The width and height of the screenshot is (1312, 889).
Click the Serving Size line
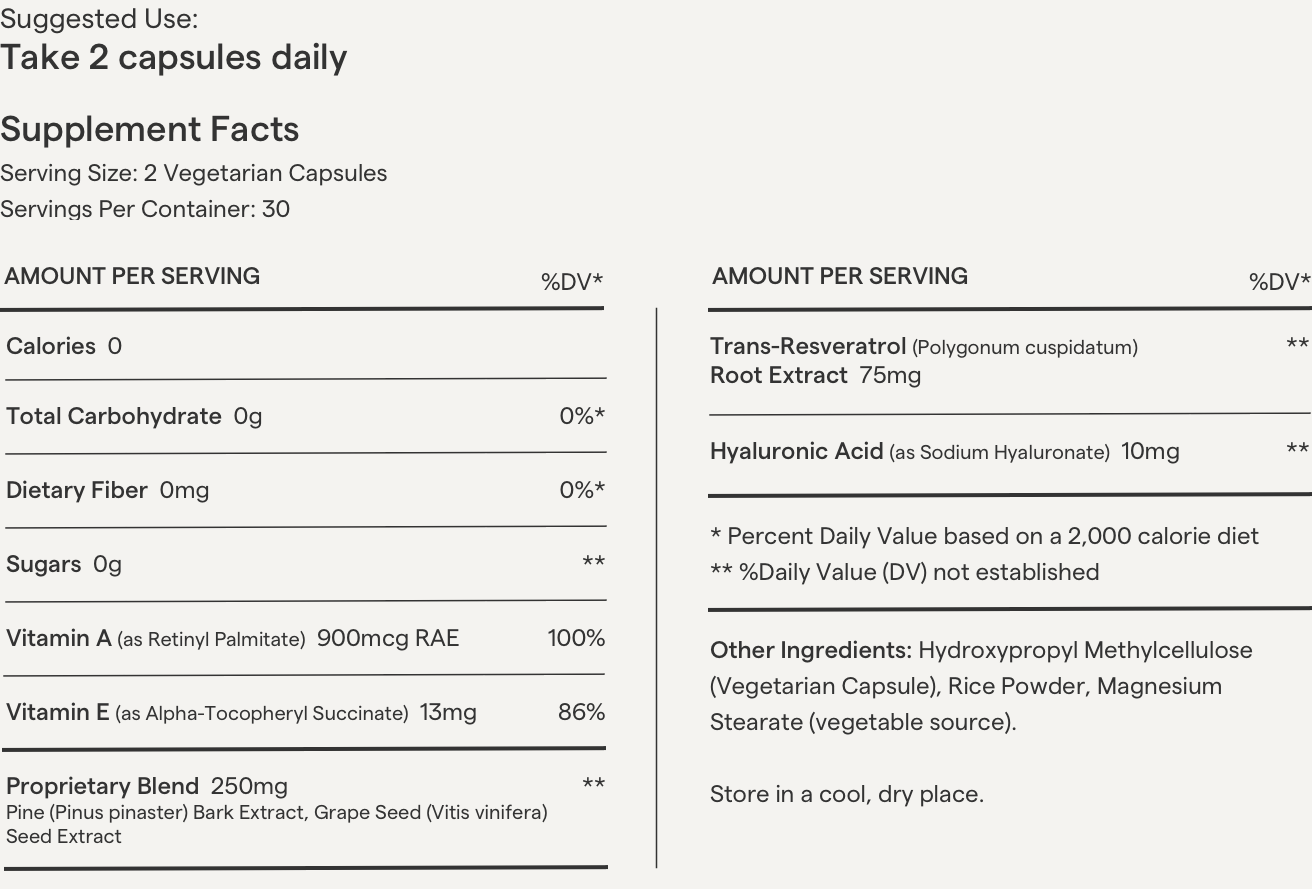click(x=194, y=173)
